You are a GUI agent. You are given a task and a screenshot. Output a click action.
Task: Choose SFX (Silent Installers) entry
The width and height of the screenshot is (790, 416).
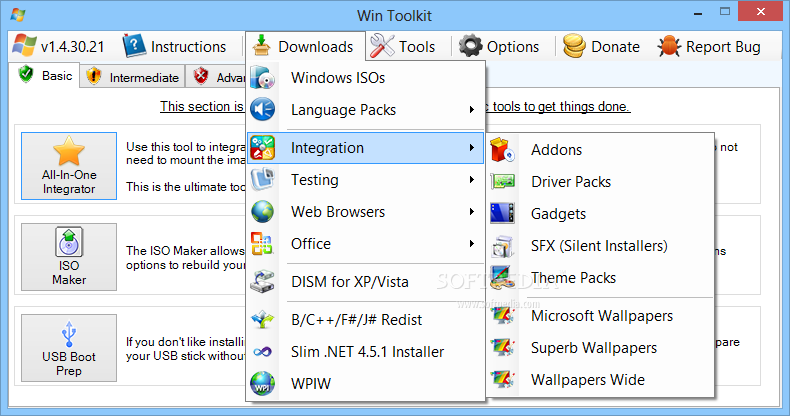[x=601, y=246]
